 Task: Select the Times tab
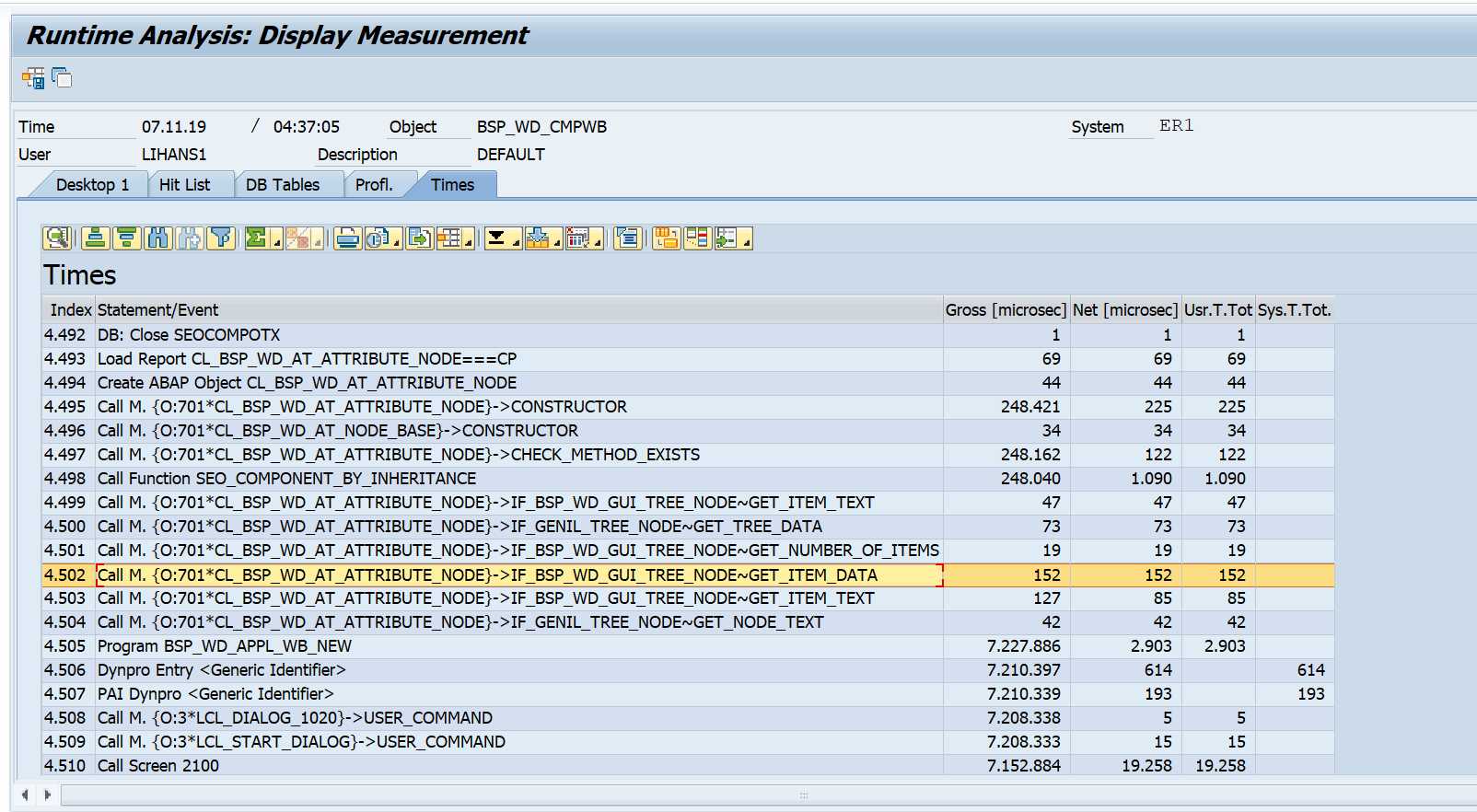pyautogui.click(x=453, y=185)
